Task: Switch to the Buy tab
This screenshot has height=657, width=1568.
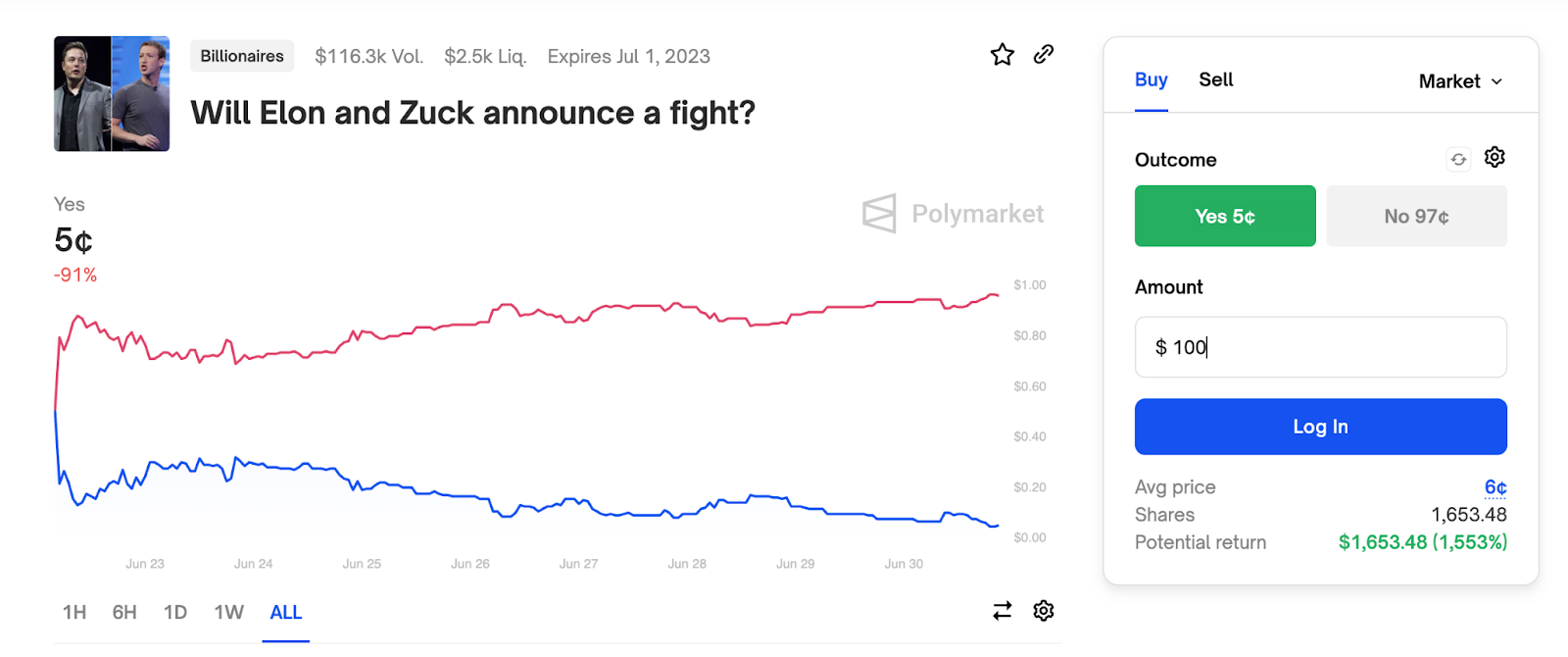Action: 1151,80
